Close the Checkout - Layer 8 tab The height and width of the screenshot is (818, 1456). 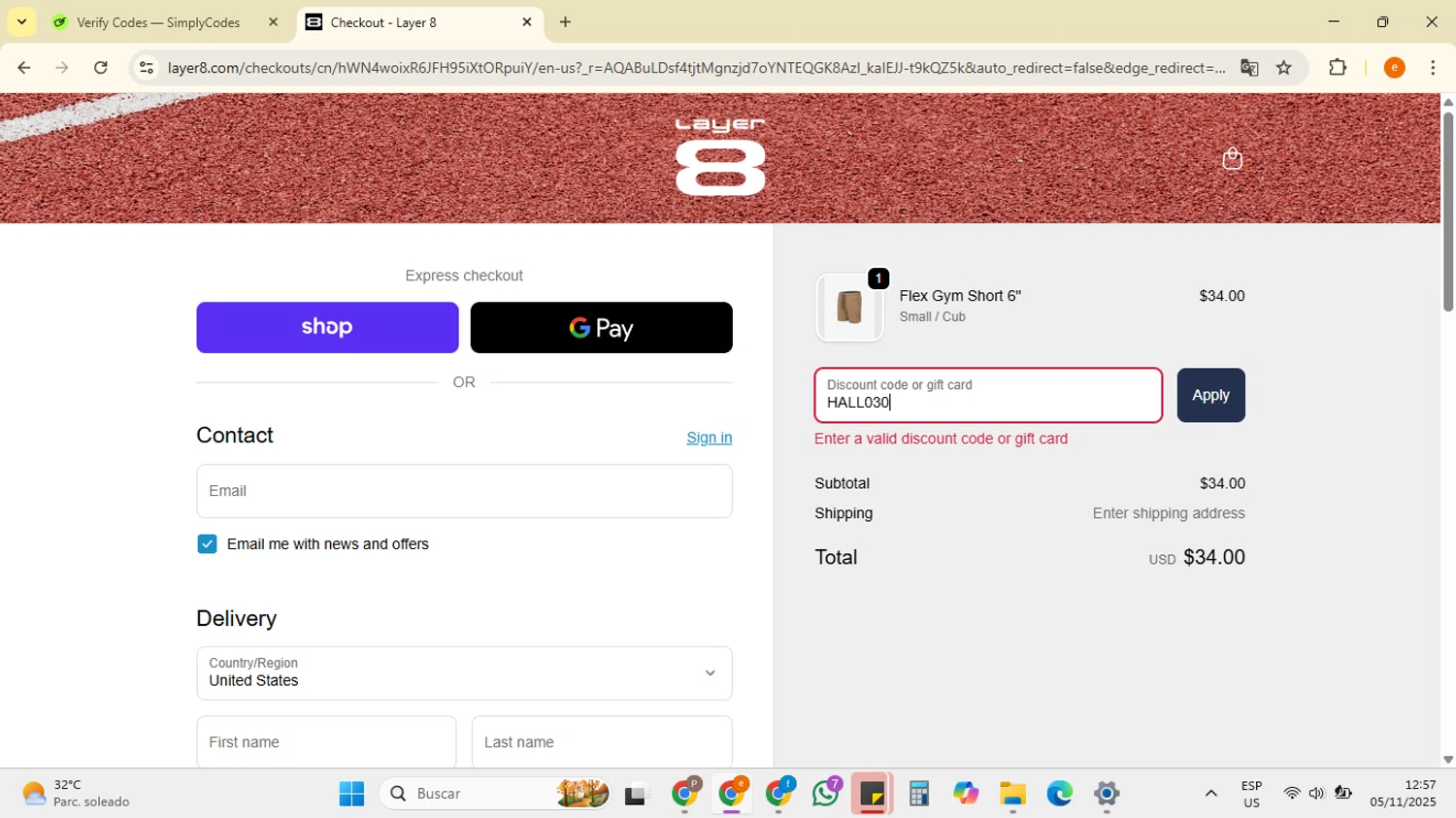point(527,22)
